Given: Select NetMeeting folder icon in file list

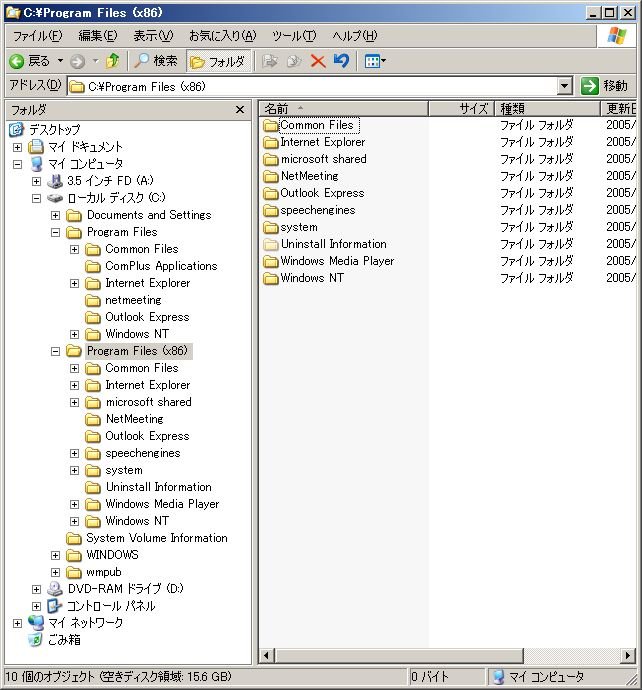Looking at the screenshot, I should [x=271, y=176].
